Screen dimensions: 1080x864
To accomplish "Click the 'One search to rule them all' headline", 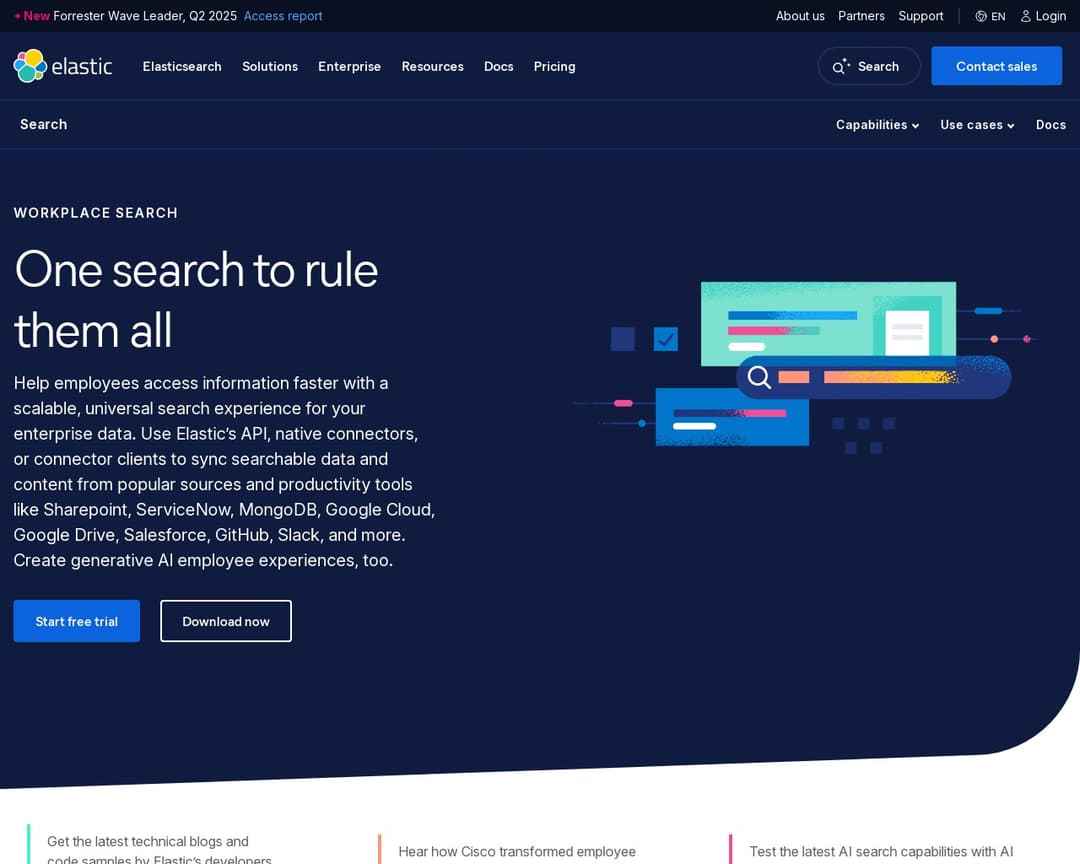I will click(196, 299).
